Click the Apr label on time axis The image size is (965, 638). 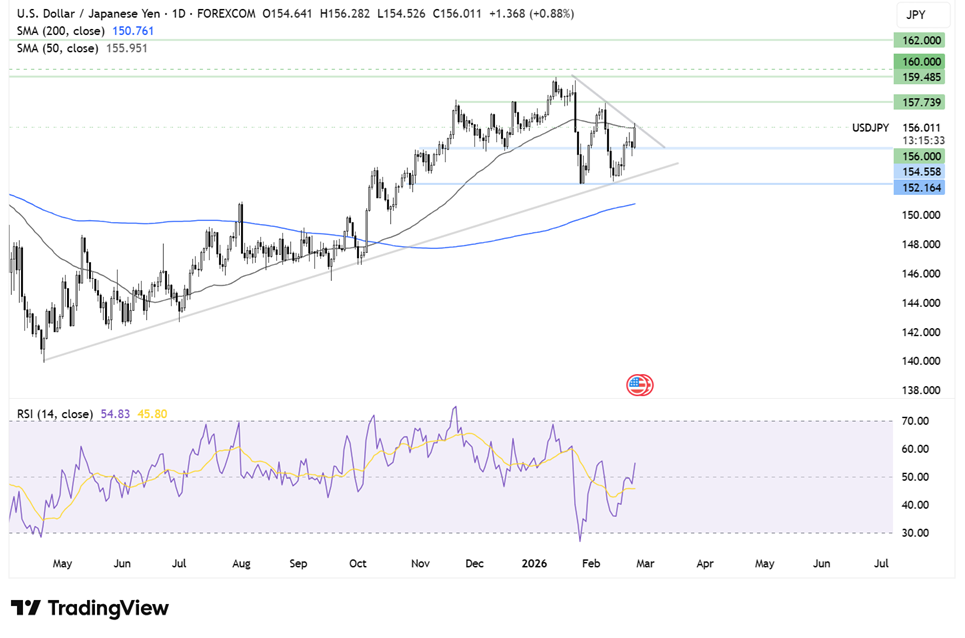pos(705,564)
